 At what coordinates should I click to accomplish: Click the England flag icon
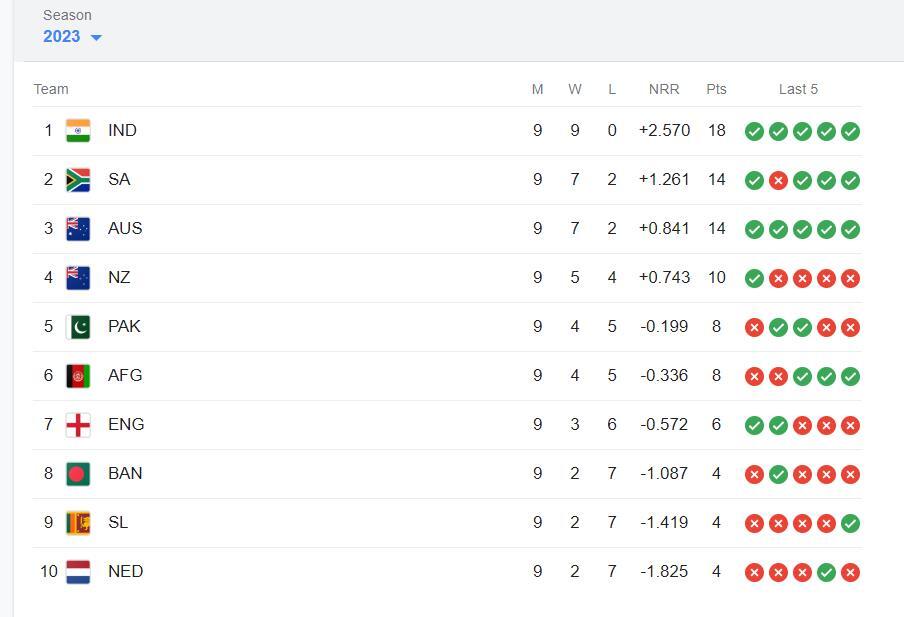click(78, 425)
